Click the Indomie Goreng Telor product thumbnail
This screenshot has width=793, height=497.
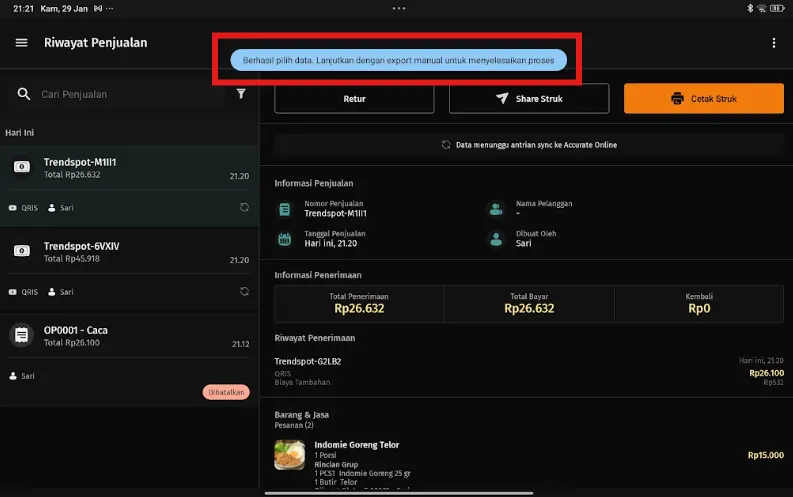pos(290,455)
